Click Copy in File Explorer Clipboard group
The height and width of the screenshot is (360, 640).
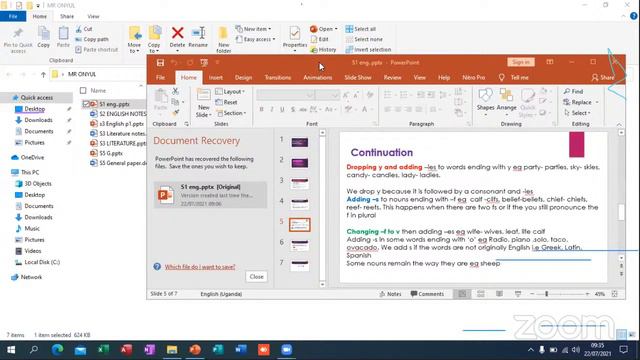[44, 38]
